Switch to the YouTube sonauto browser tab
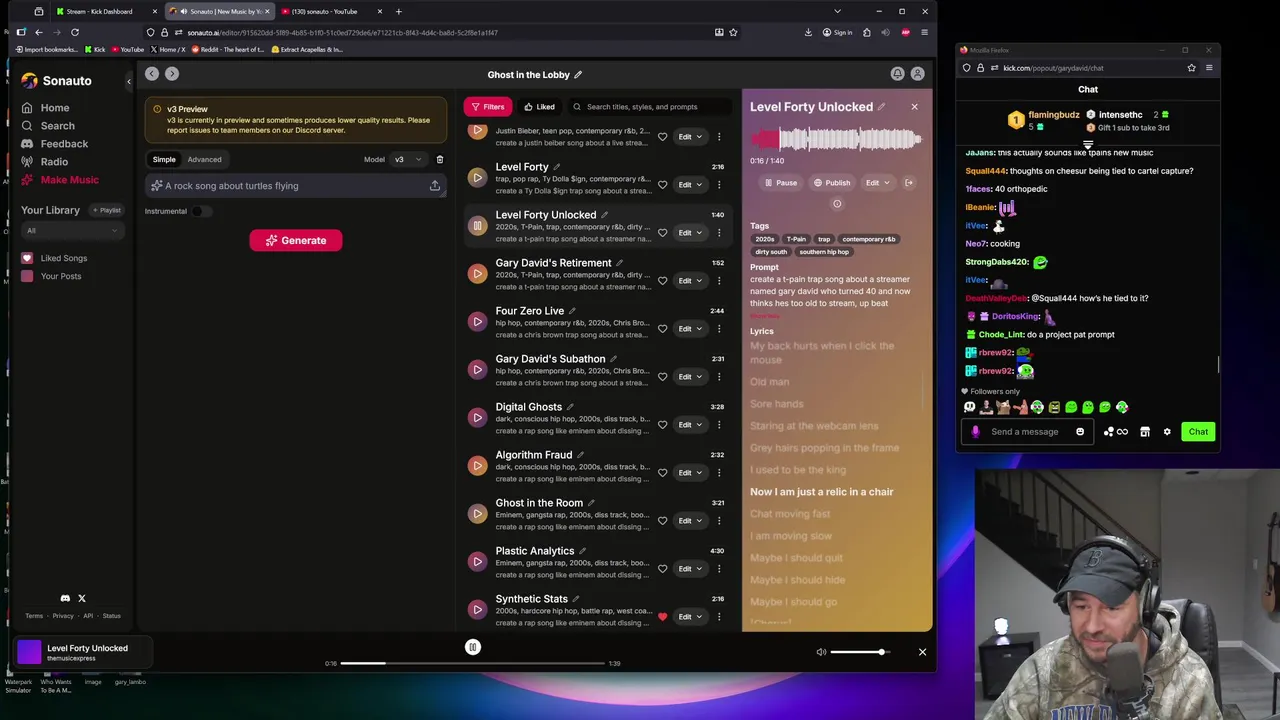 [x=330, y=12]
